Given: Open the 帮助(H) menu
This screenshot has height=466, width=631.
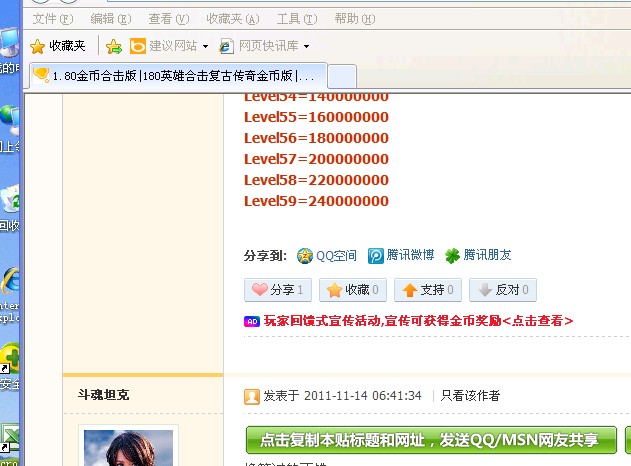Looking at the screenshot, I should pyautogui.click(x=355, y=19).
